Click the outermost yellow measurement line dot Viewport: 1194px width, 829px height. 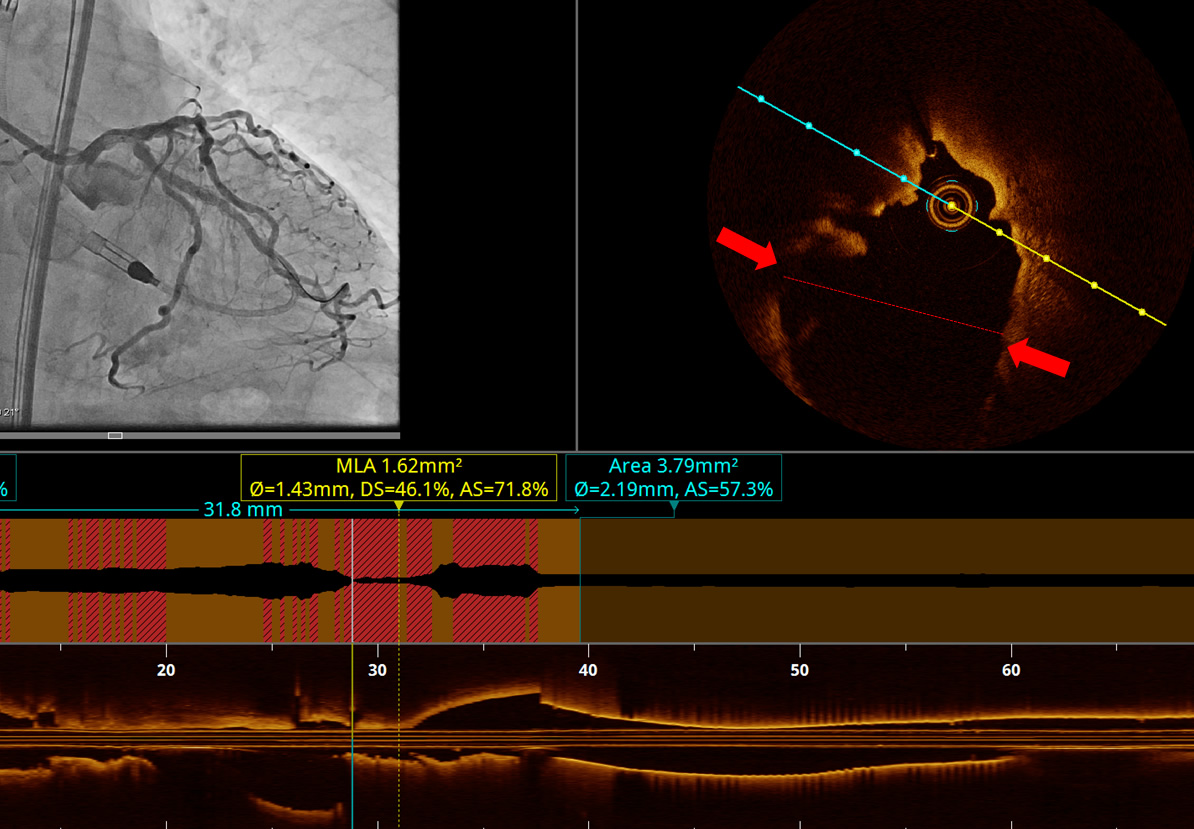(x=1142, y=312)
